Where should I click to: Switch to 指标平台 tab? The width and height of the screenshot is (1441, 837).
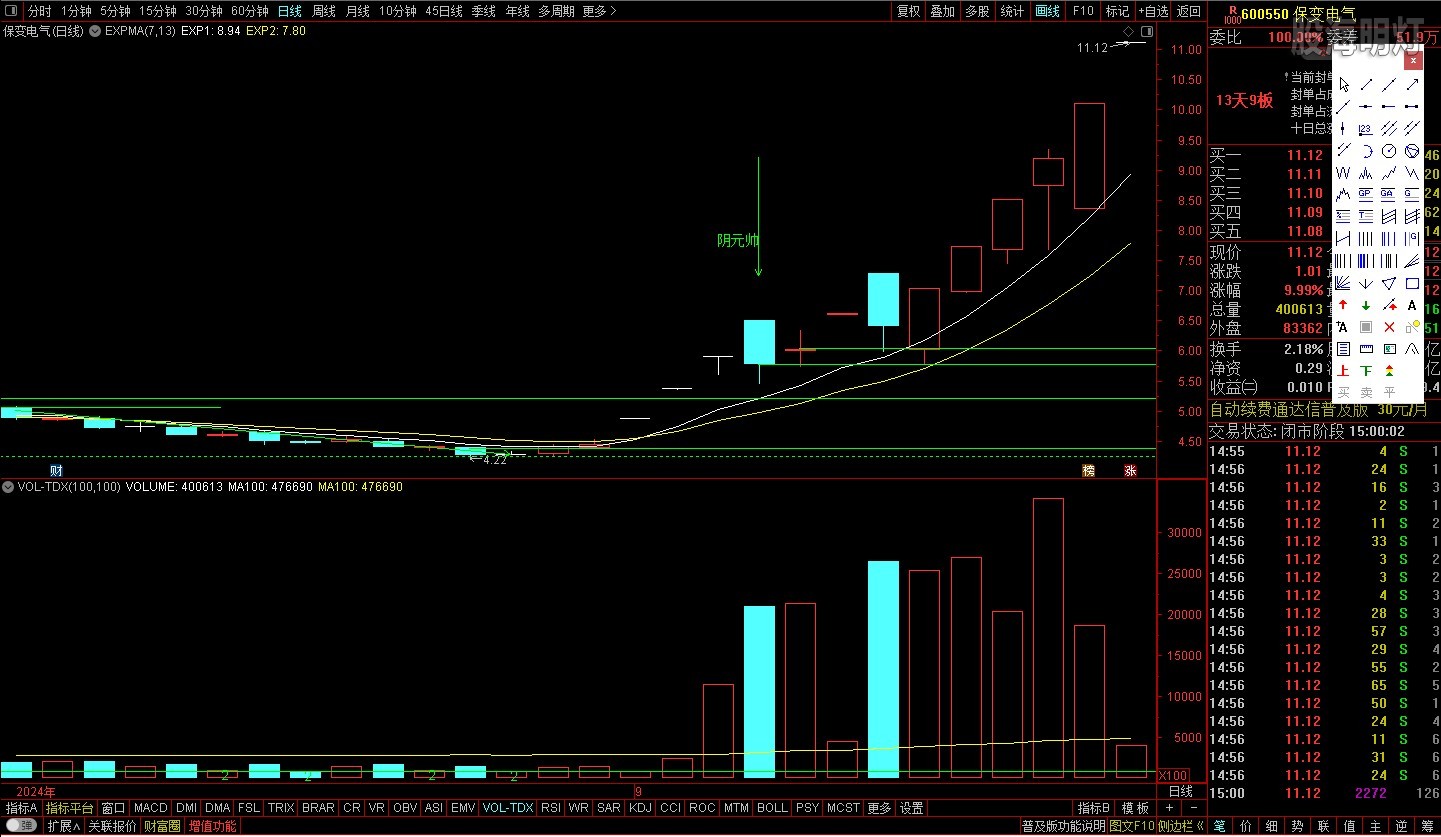click(x=69, y=808)
